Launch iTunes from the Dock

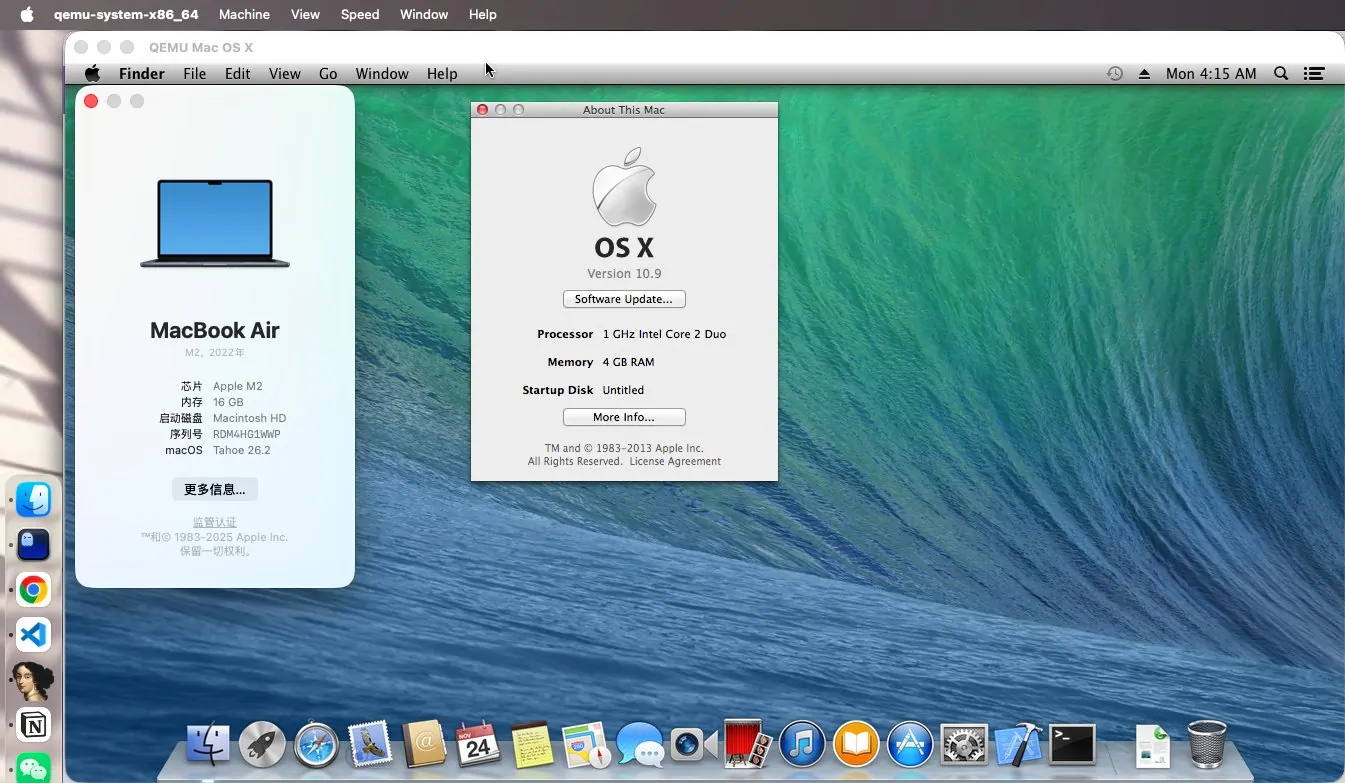(x=802, y=744)
